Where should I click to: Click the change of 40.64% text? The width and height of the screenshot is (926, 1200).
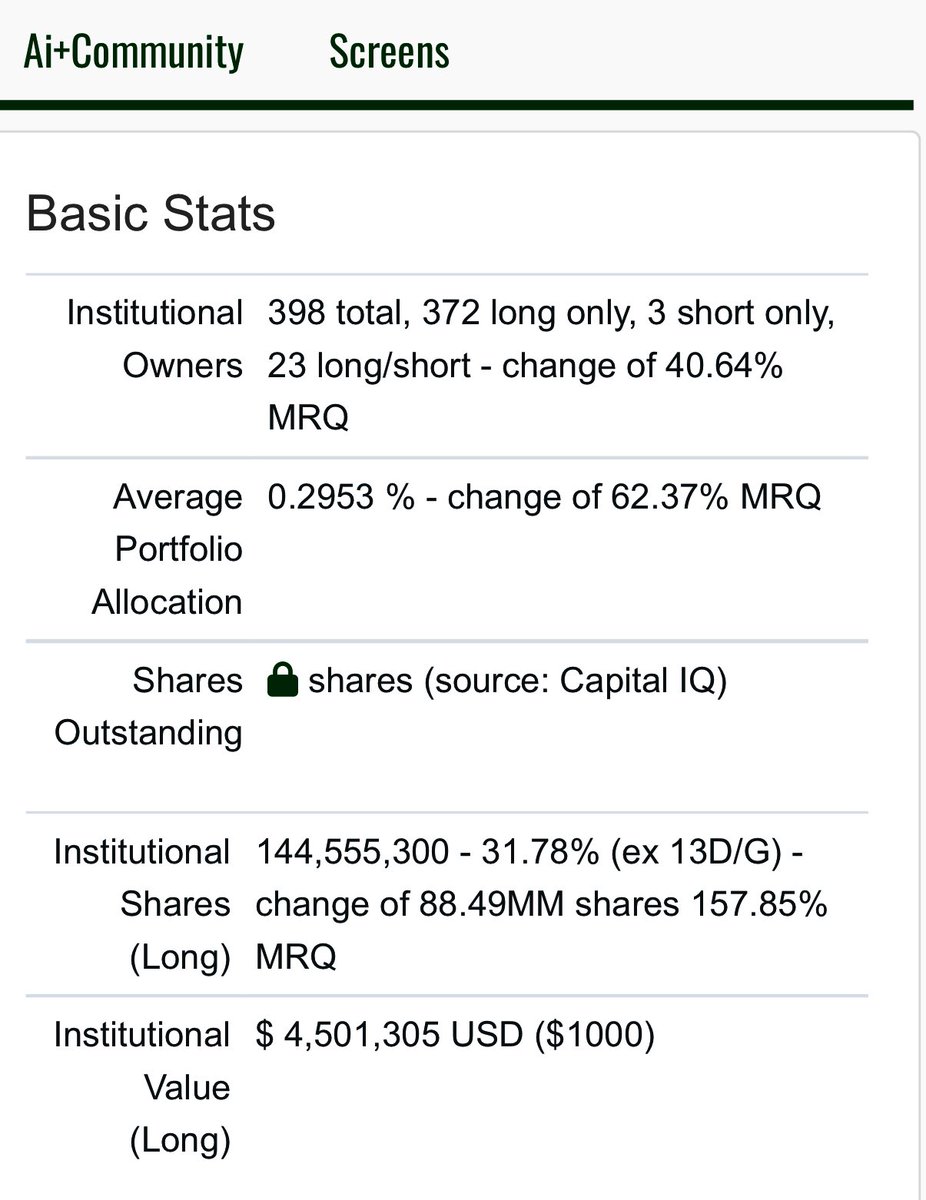click(x=642, y=366)
